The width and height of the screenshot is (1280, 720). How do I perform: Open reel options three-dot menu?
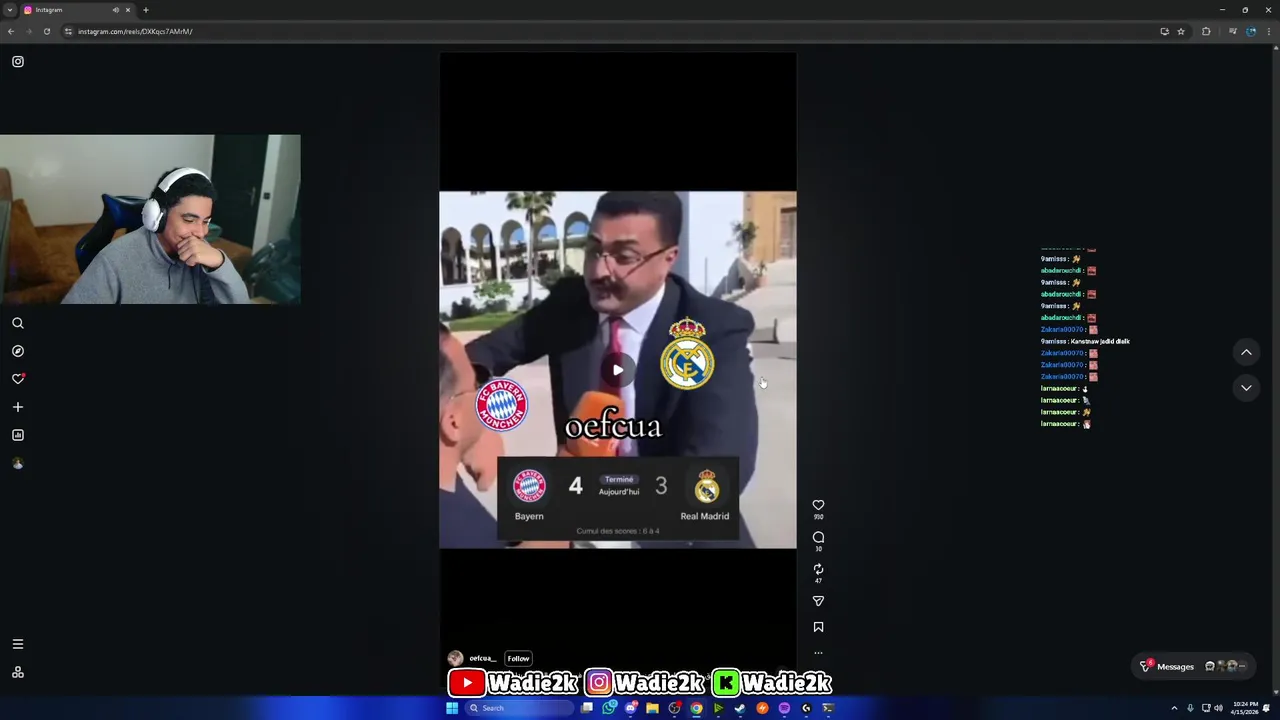(818, 653)
